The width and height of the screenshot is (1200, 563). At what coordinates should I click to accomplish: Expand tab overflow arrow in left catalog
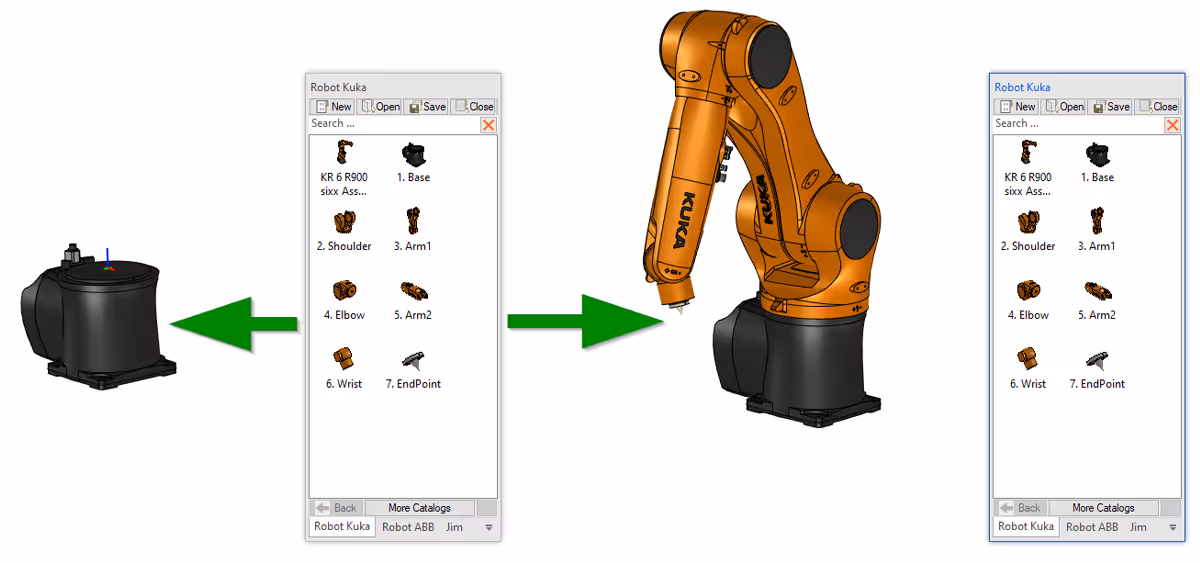click(489, 527)
